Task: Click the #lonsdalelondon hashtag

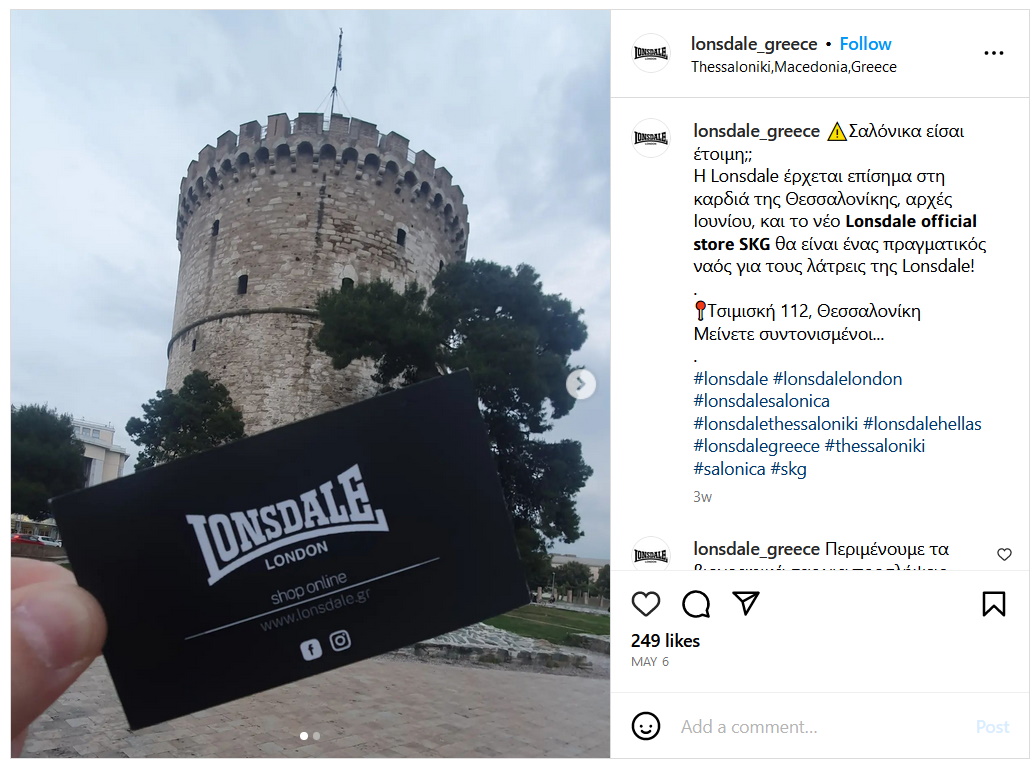Action: (x=837, y=379)
